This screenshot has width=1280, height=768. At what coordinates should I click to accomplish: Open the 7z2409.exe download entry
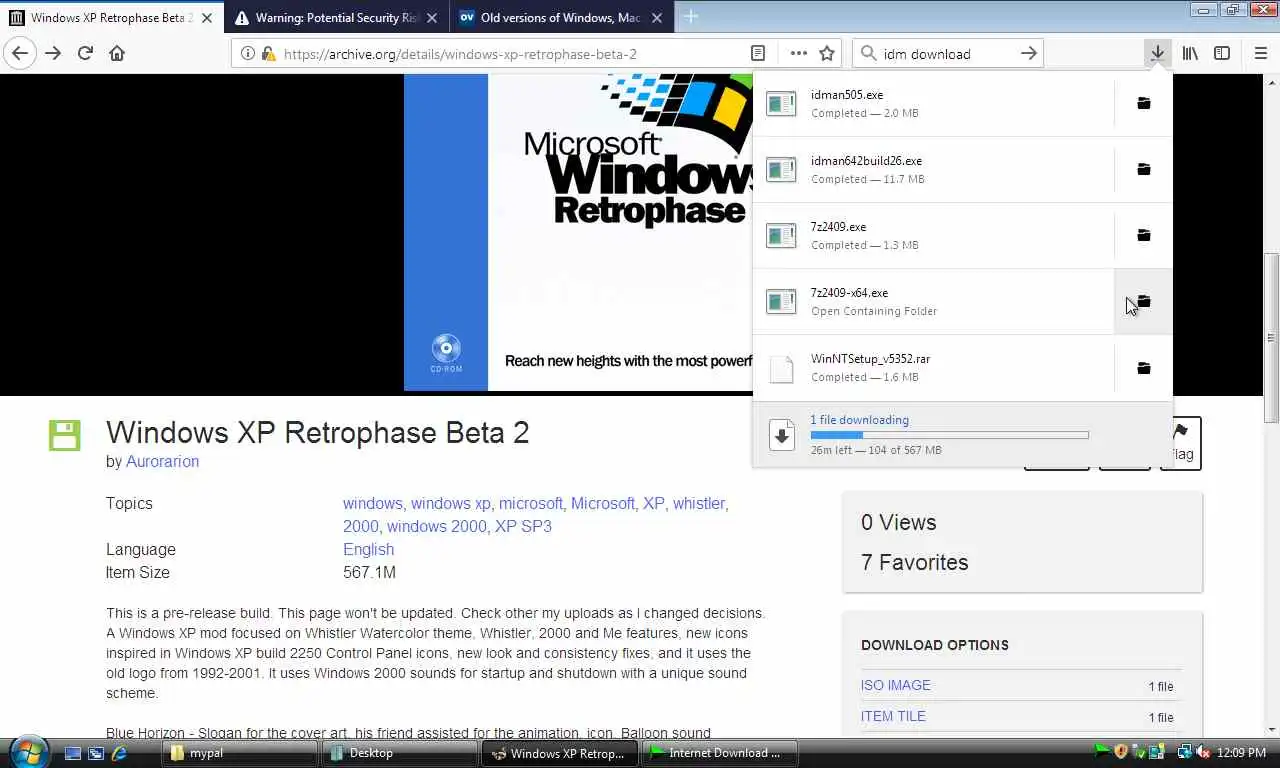933,235
